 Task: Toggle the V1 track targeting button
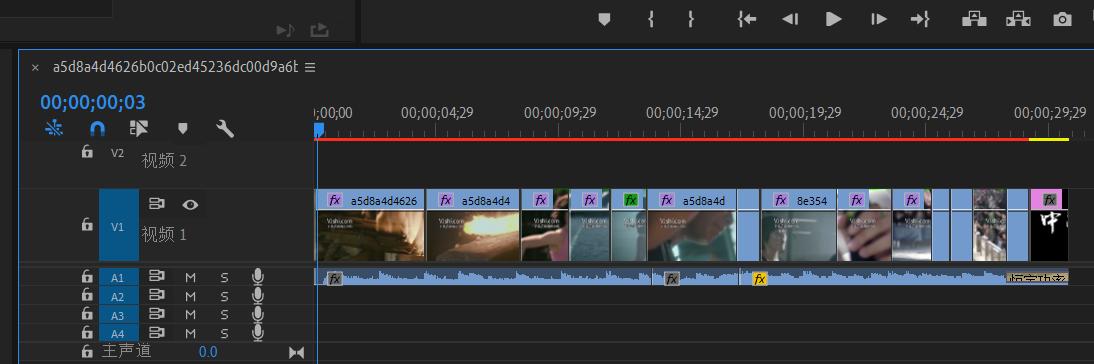(118, 226)
